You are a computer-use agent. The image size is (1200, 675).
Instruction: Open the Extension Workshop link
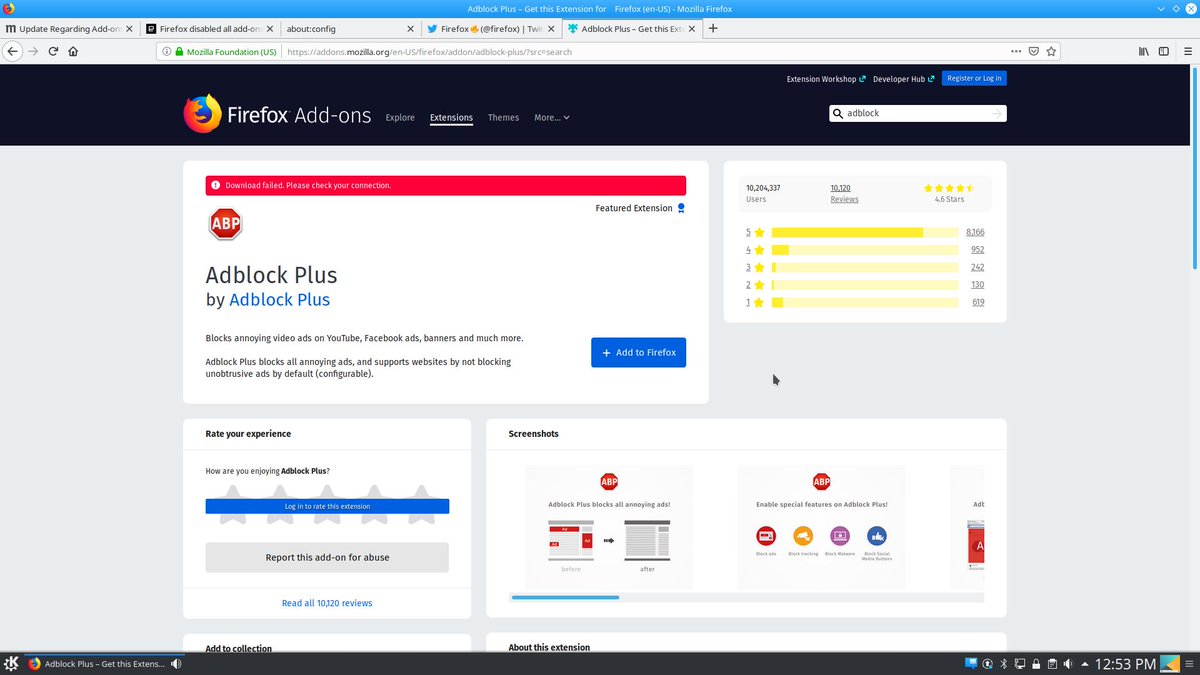(x=826, y=79)
